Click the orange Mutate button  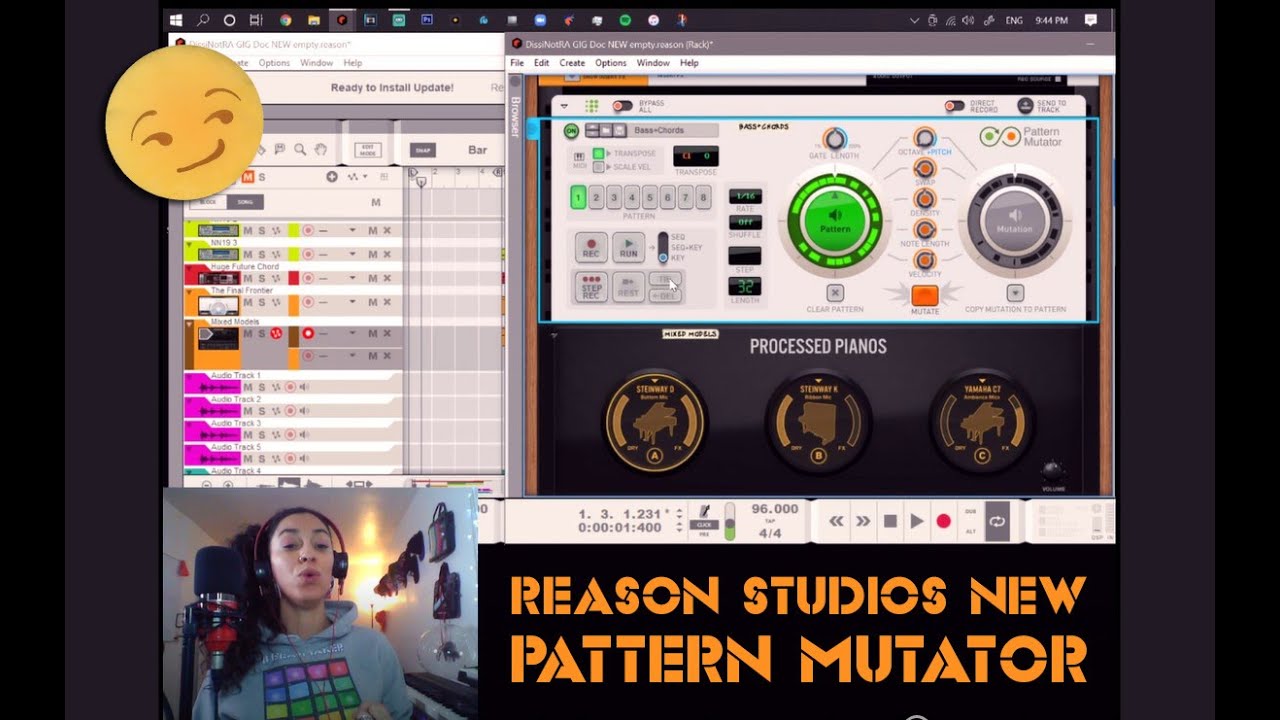[924, 295]
